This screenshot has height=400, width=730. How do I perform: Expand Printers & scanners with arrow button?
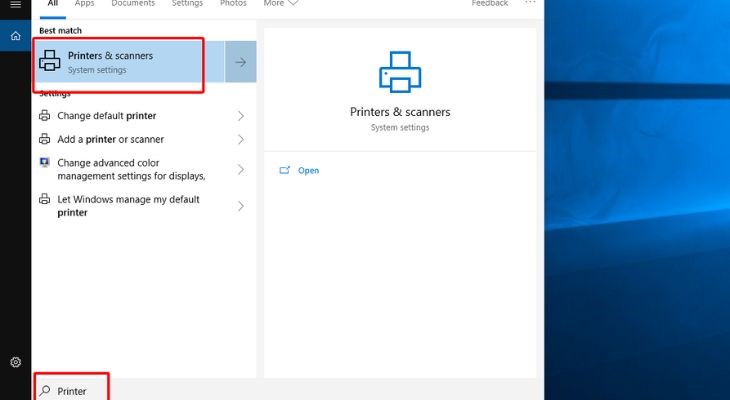pos(241,62)
